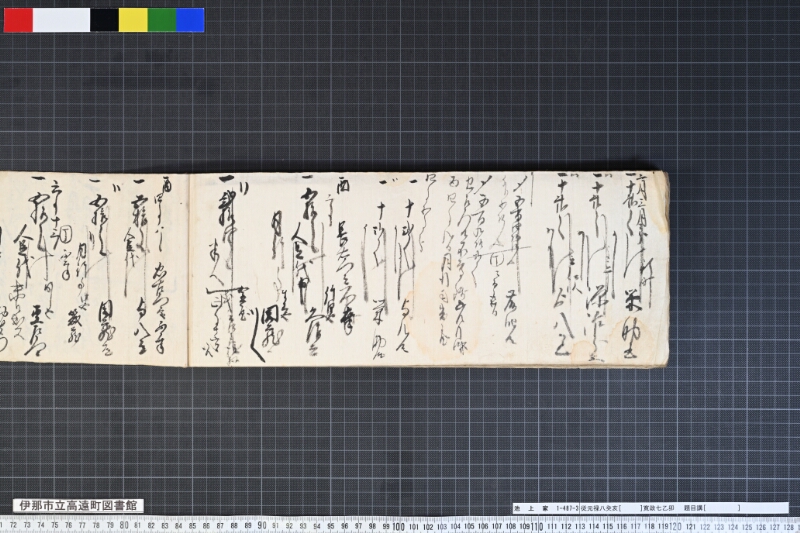Pick the black color patch
800x533 pixels.
click(105, 20)
